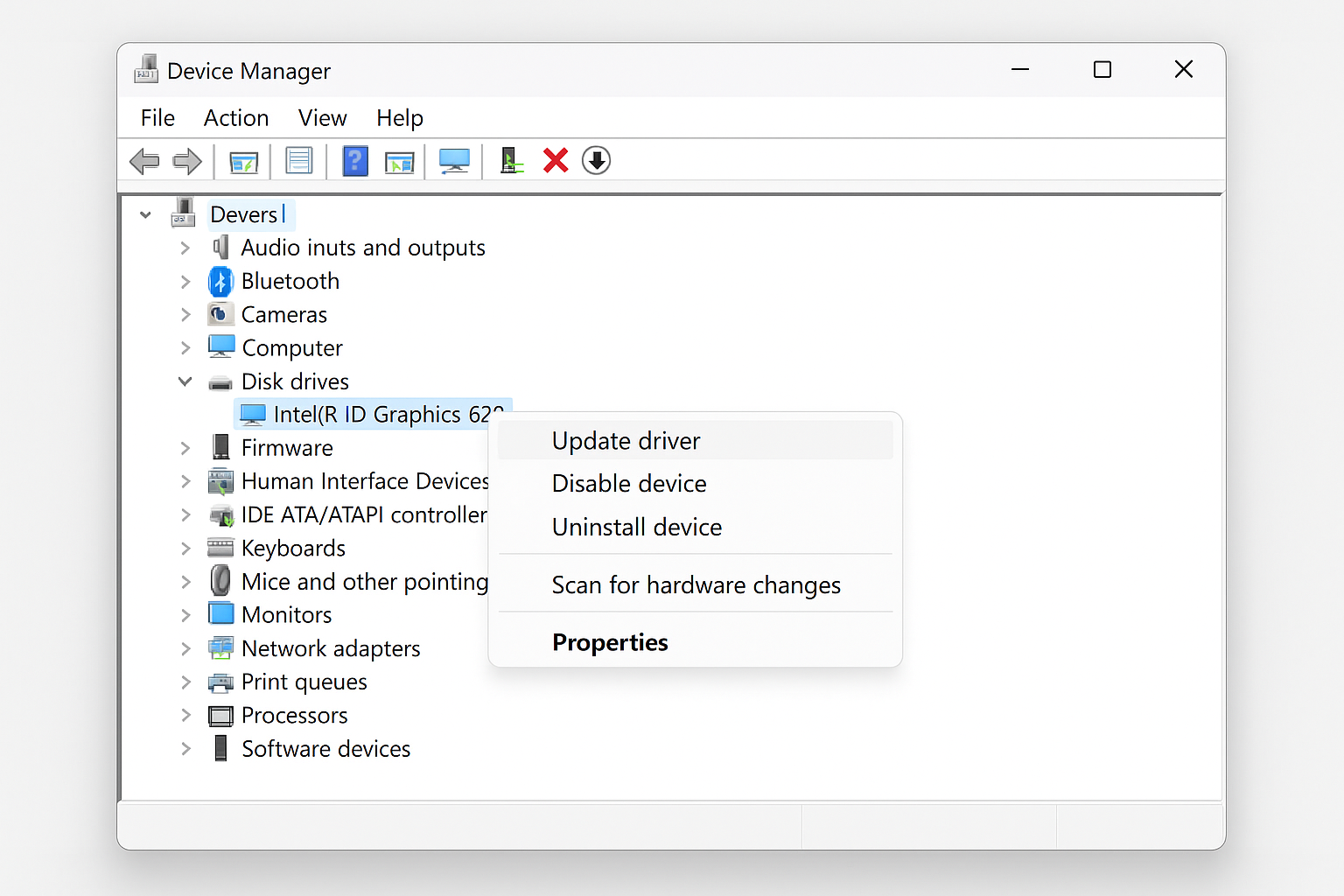The image size is (1344, 896).
Task: Open the Action menu
Action: click(x=235, y=117)
